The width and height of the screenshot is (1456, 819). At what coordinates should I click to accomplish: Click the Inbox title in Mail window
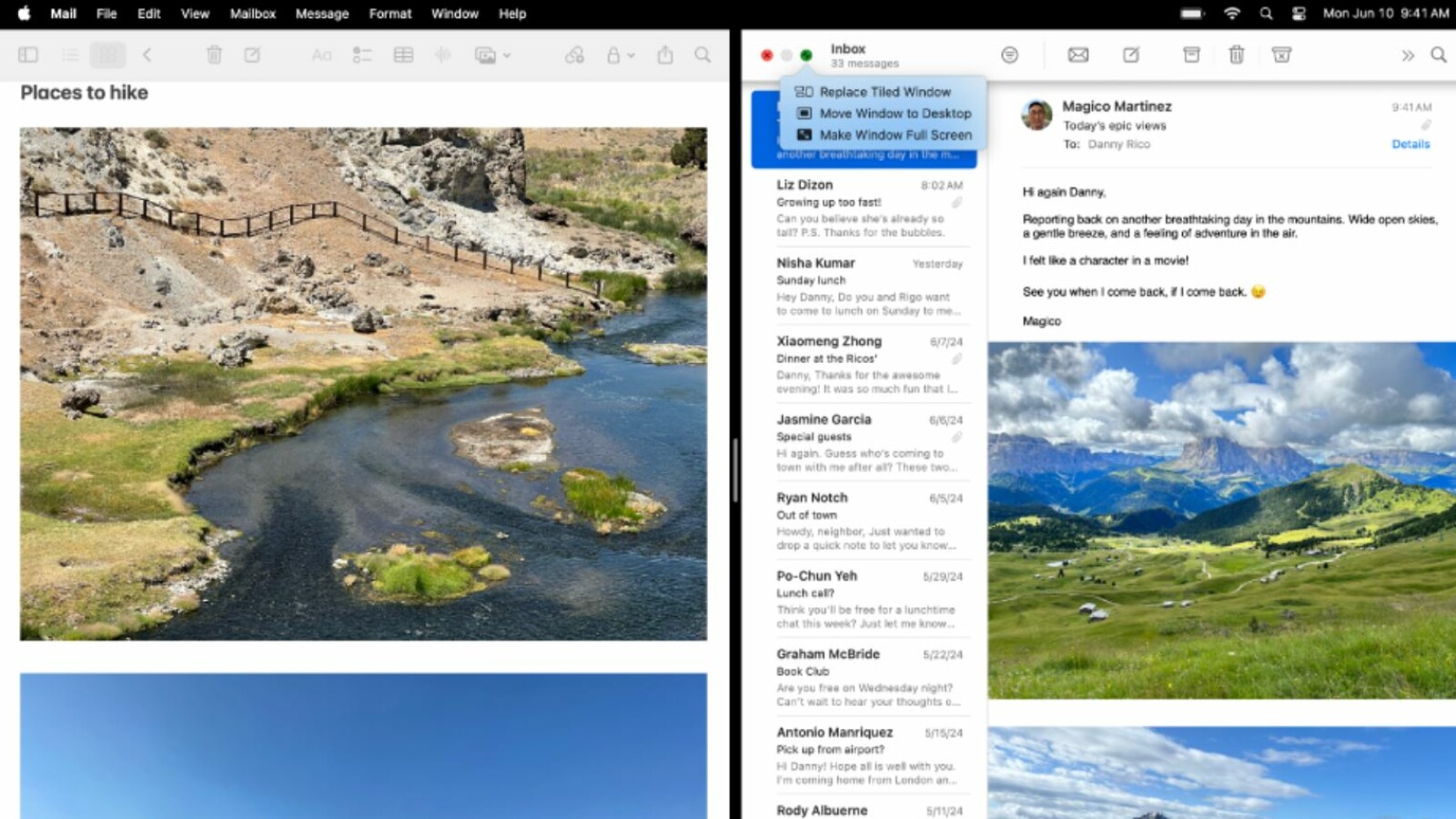847,48
